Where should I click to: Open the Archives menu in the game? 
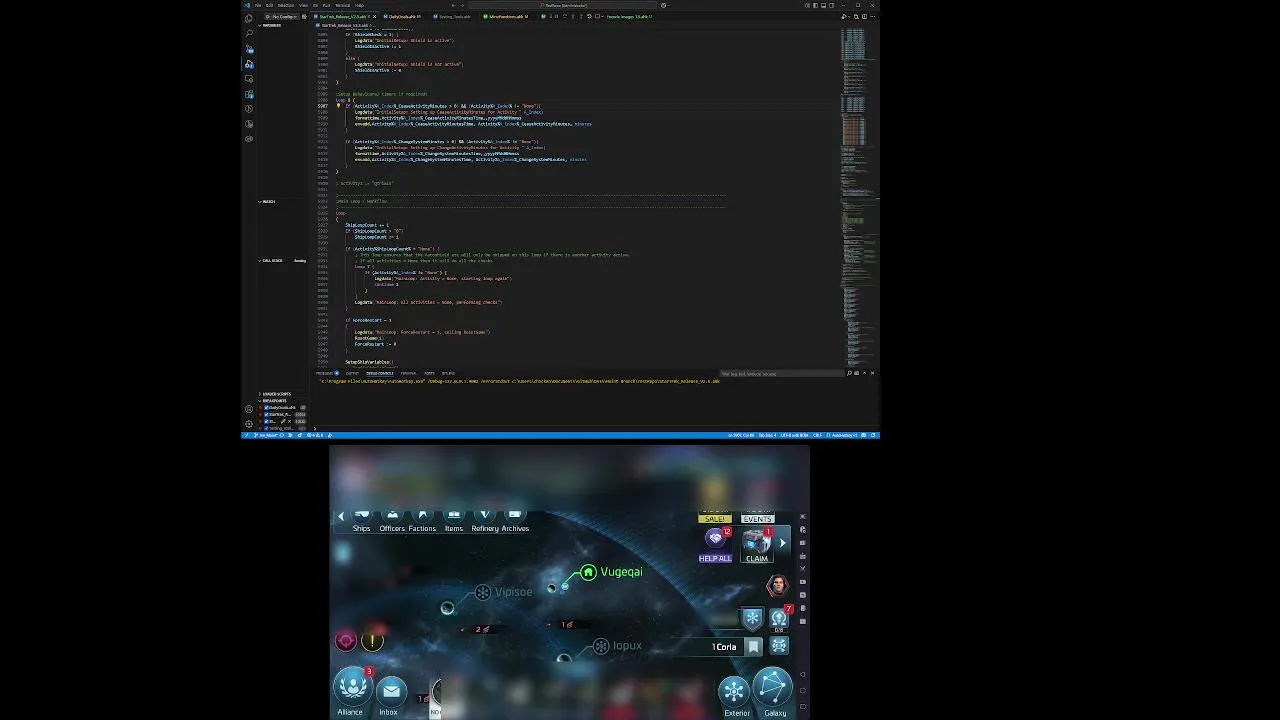pos(515,520)
